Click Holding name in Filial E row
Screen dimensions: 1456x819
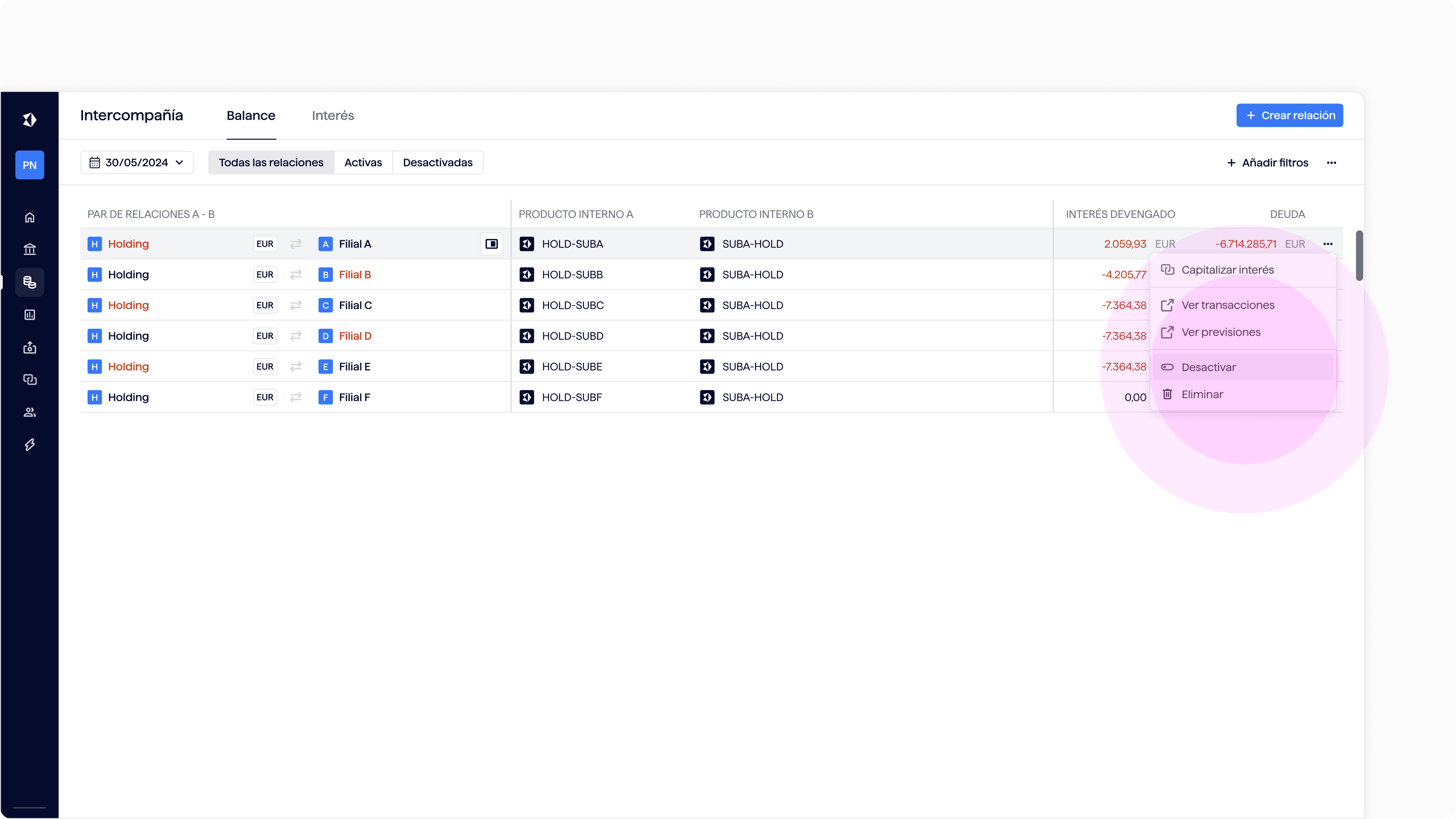(x=128, y=367)
